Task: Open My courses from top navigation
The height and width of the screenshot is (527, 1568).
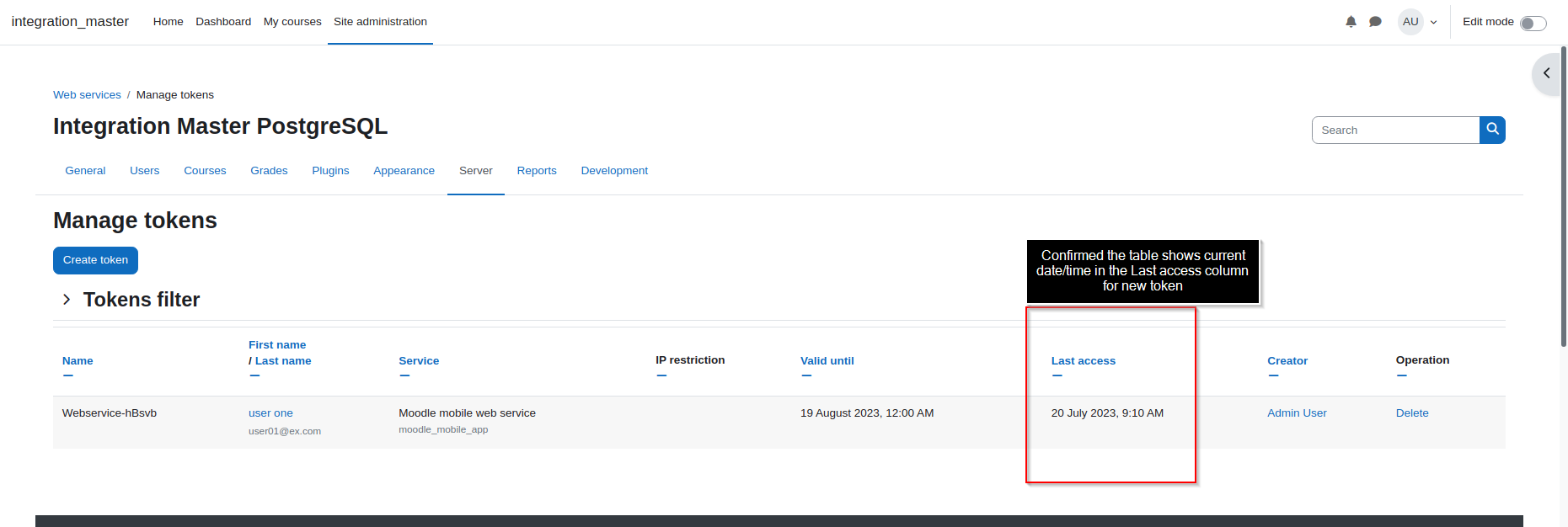Action: (292, 22)
